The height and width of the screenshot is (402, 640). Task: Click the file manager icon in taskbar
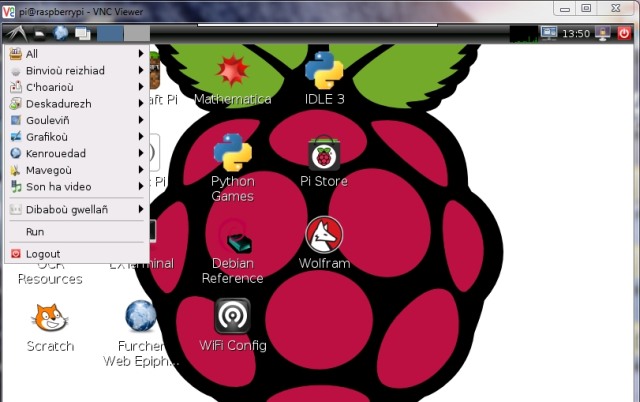tap(38, 33)
